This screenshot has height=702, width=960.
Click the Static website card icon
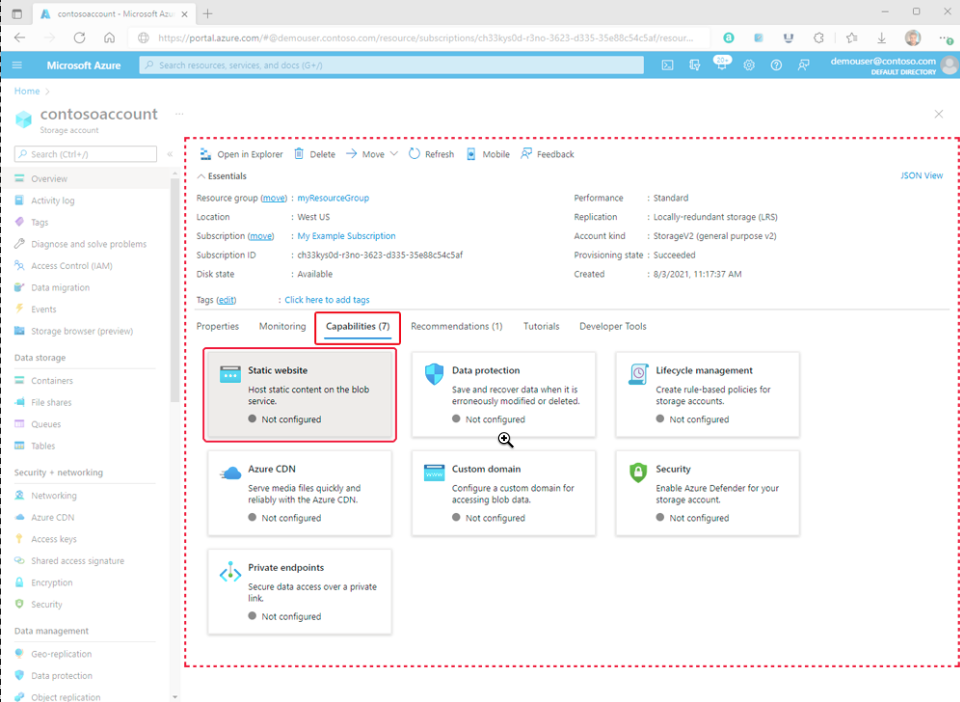click(230, 374)
